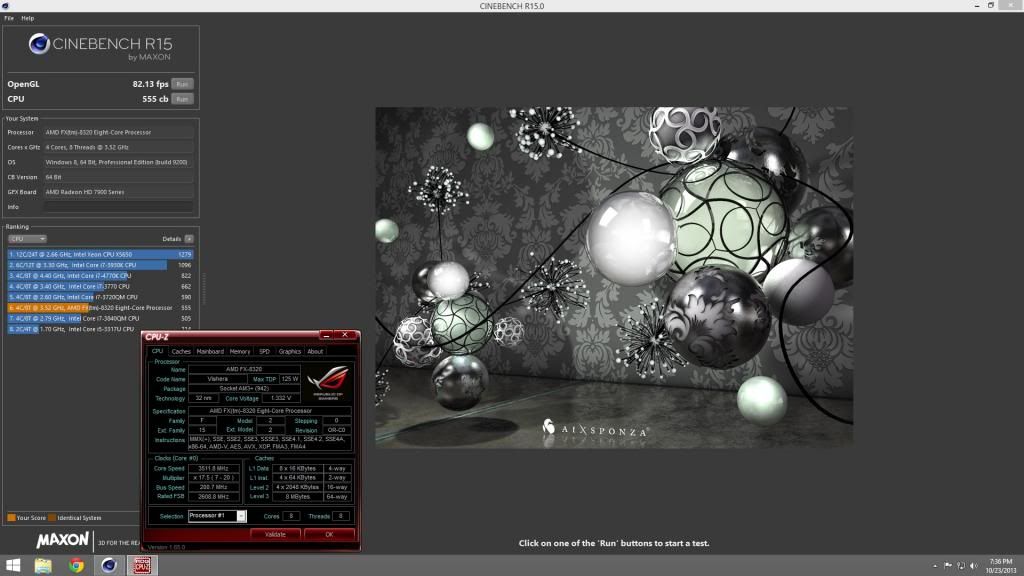Select the Graphics tab in CPU-Z

289,351
